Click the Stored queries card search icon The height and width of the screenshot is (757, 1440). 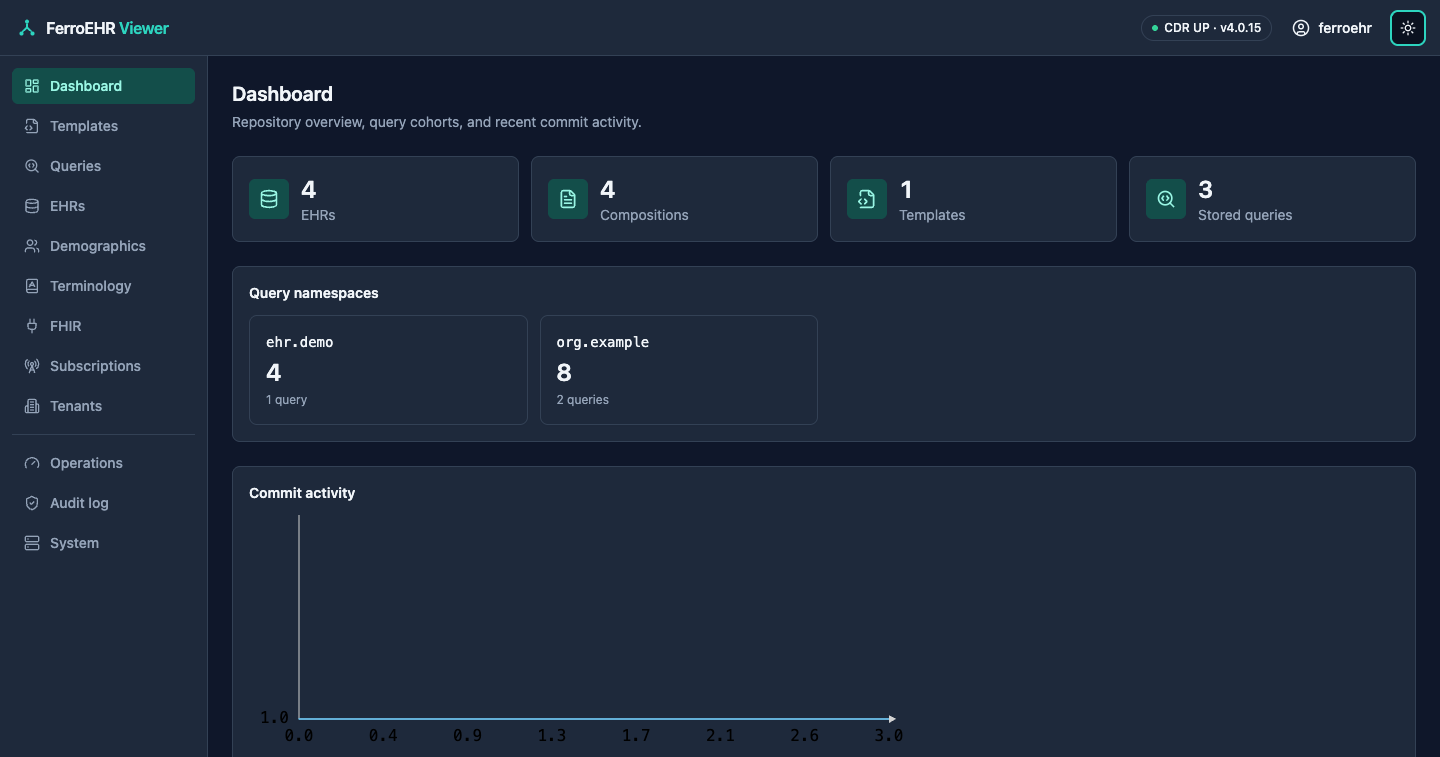[1166, 199]
